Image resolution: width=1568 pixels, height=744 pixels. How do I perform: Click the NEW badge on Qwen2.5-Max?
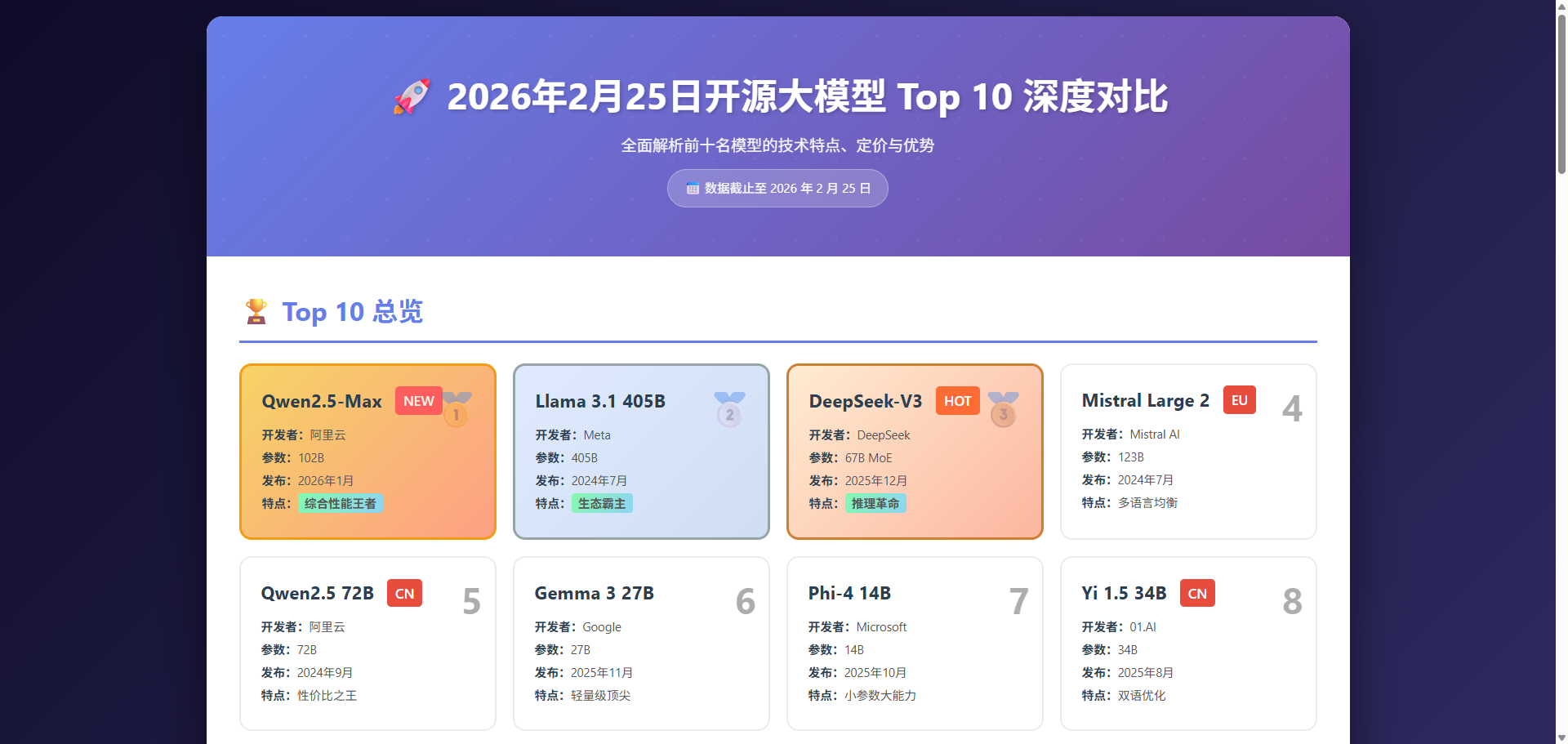[419, 401]
